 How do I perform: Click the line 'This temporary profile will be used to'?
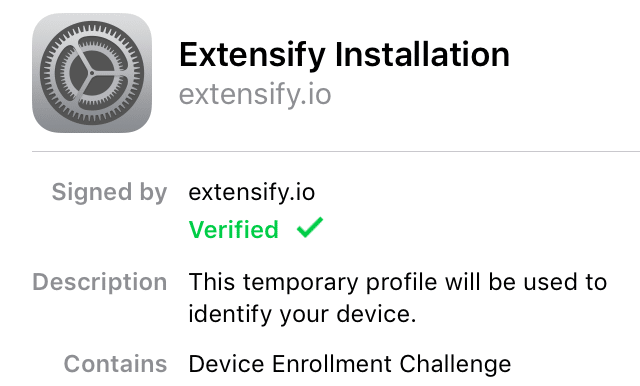[x=398, y=282]
